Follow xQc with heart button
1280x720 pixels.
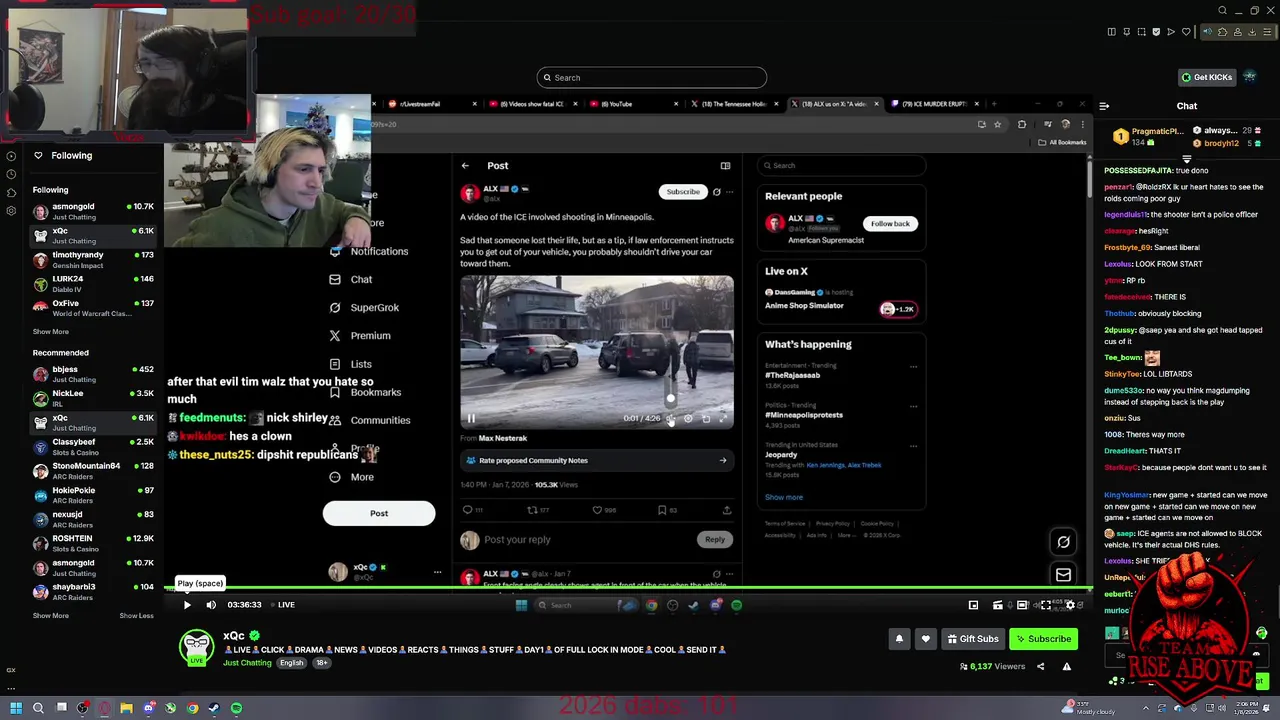[x=925, y=639]
